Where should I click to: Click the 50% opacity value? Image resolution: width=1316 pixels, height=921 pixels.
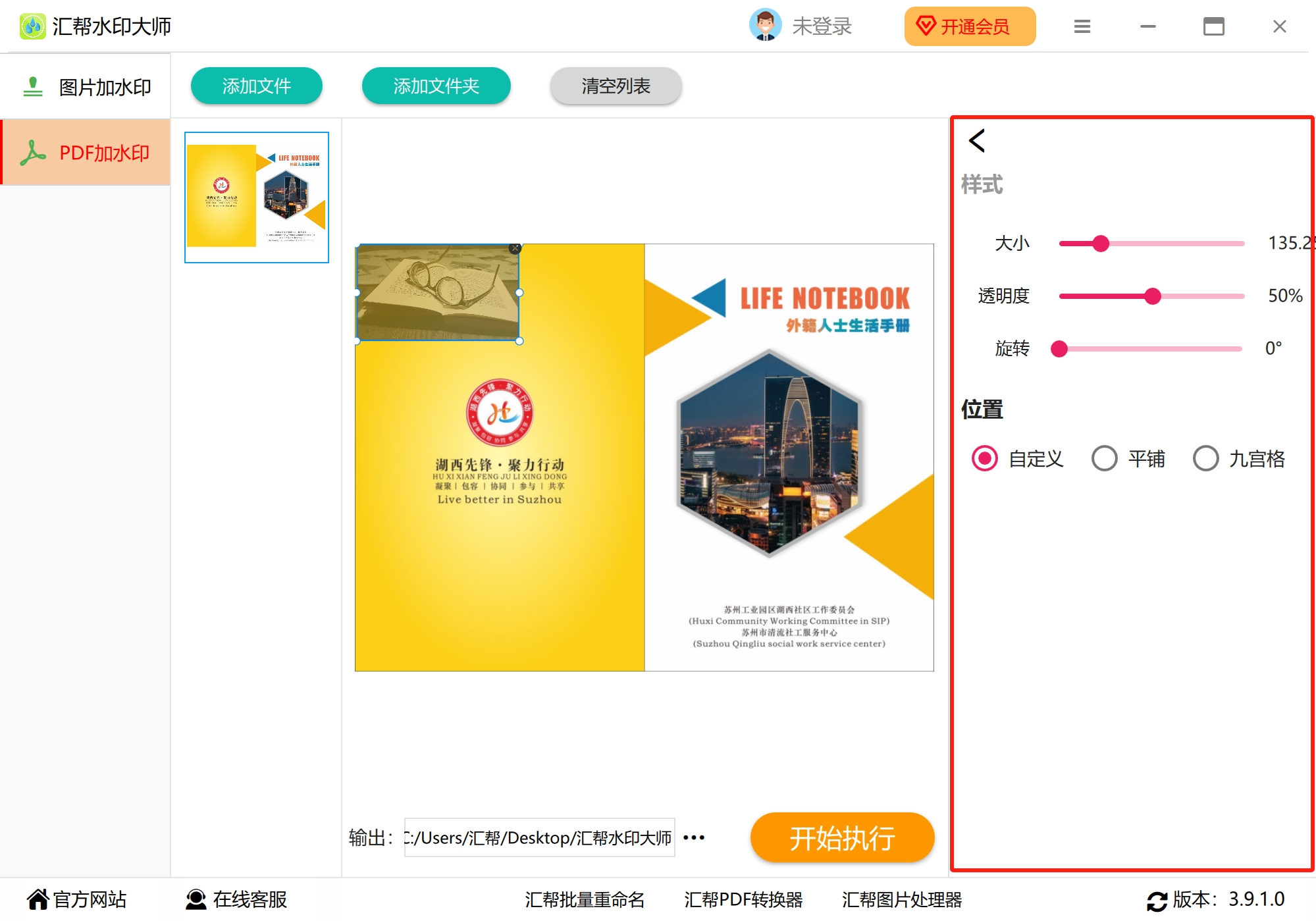(x=1285, y=296)
